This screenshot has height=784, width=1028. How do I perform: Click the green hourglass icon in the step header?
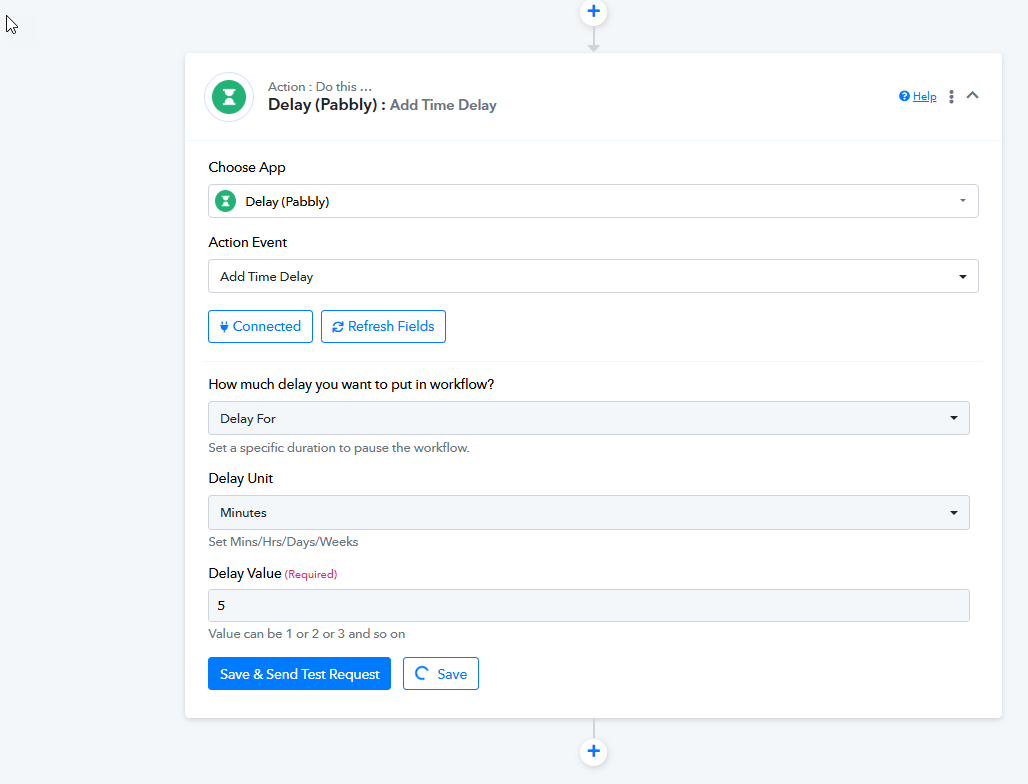pyautogui.click(x=230, y=97)
